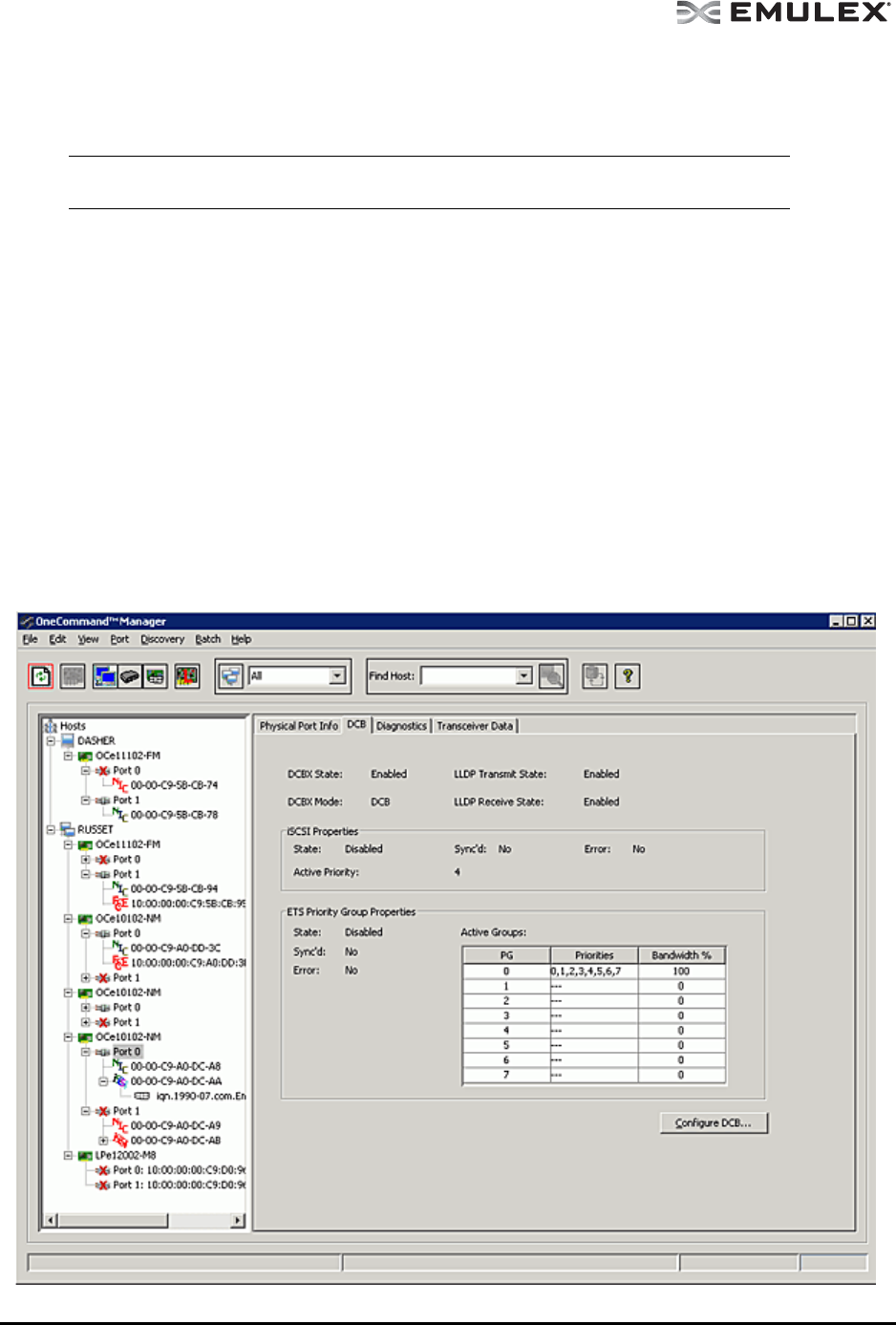Click the Find Host search button icon
The height and width of the screenshot is (1325, 896).
551,676
